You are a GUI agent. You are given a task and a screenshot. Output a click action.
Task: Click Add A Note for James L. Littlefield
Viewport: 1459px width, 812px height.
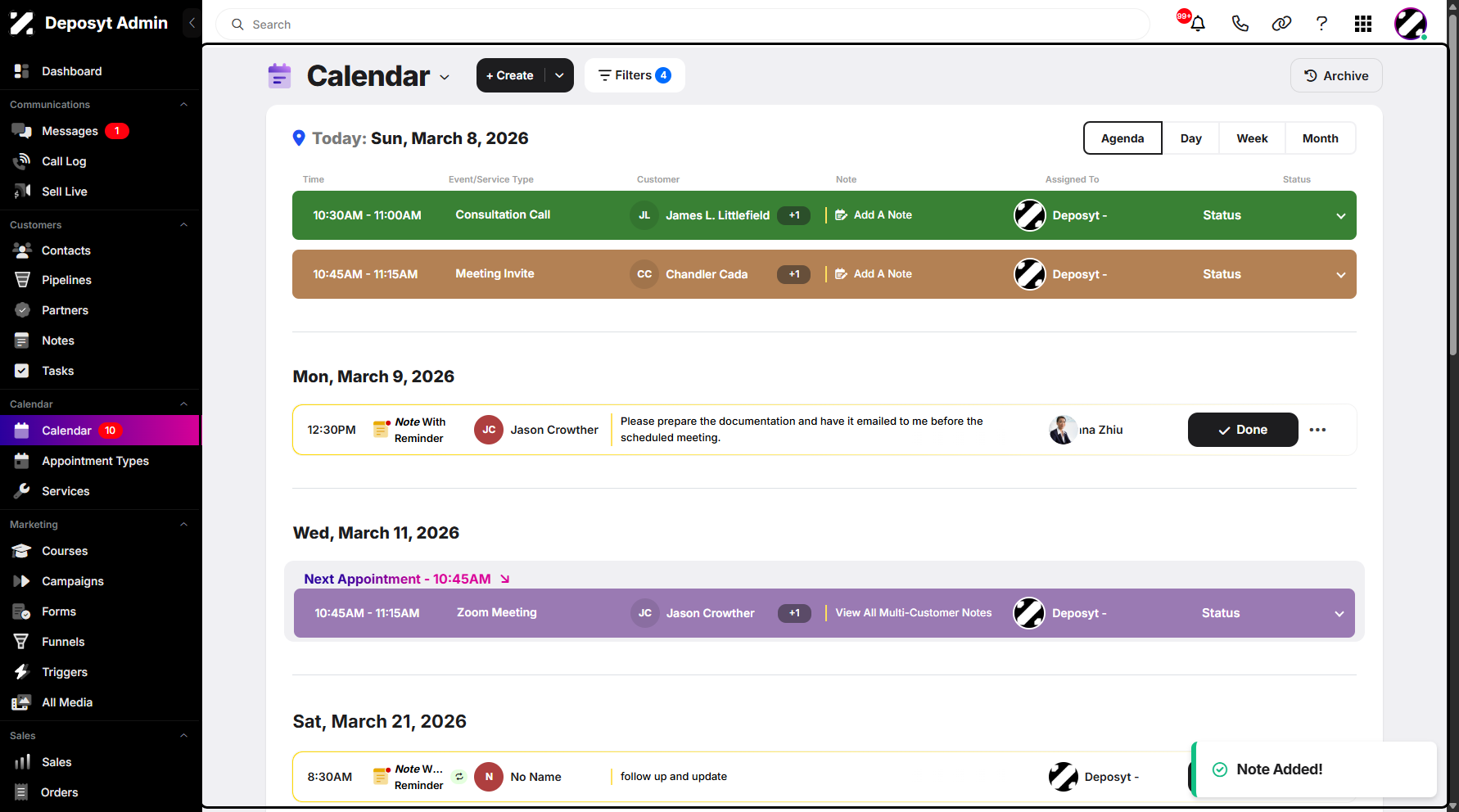point(874,215)
